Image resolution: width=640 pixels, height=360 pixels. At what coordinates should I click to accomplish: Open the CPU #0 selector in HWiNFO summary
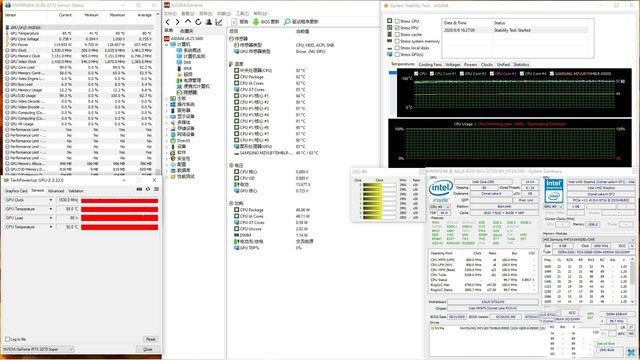440,207
